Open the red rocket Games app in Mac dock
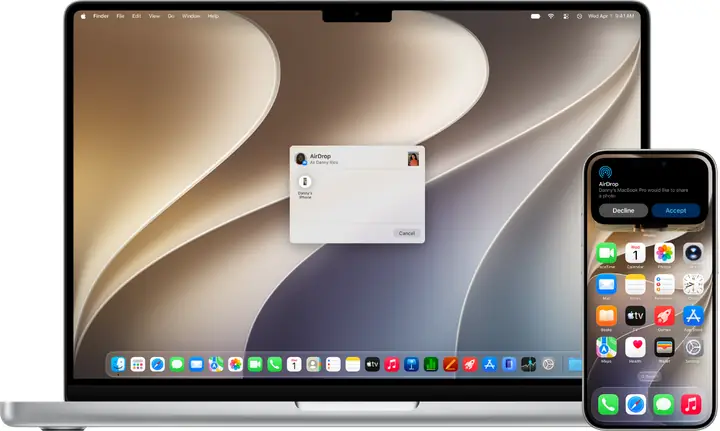 470,364
